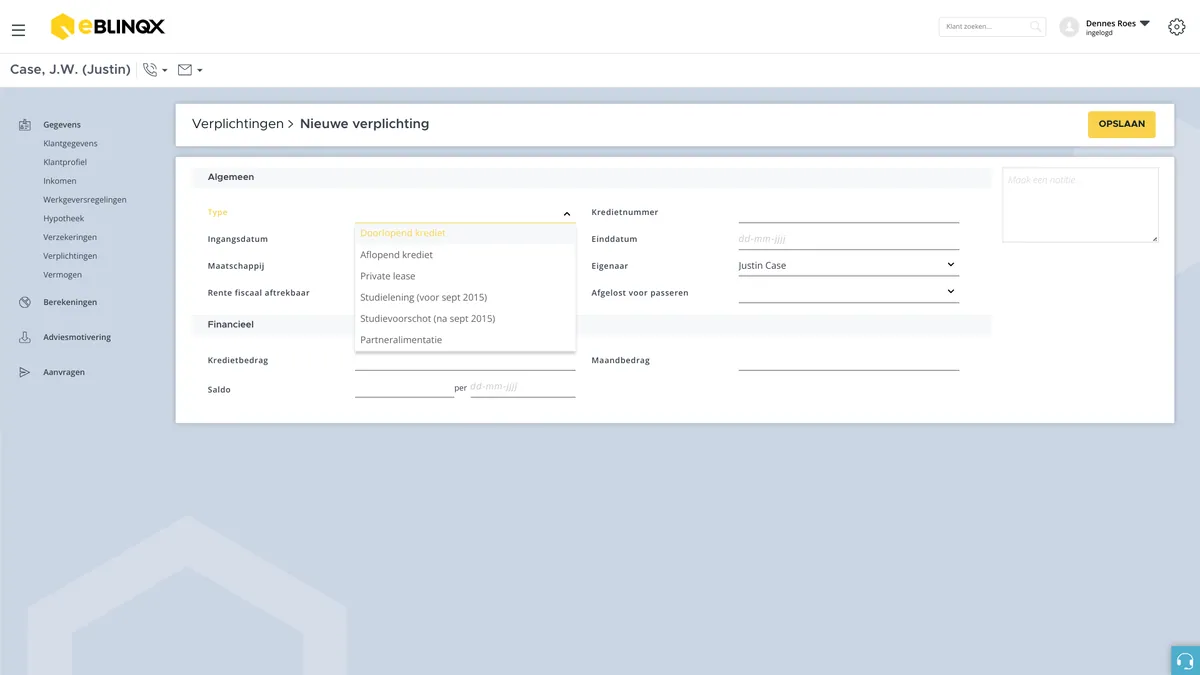Click the Saldo per date field
This screenshot has width=1200, height=675.
tap(523, 387)
